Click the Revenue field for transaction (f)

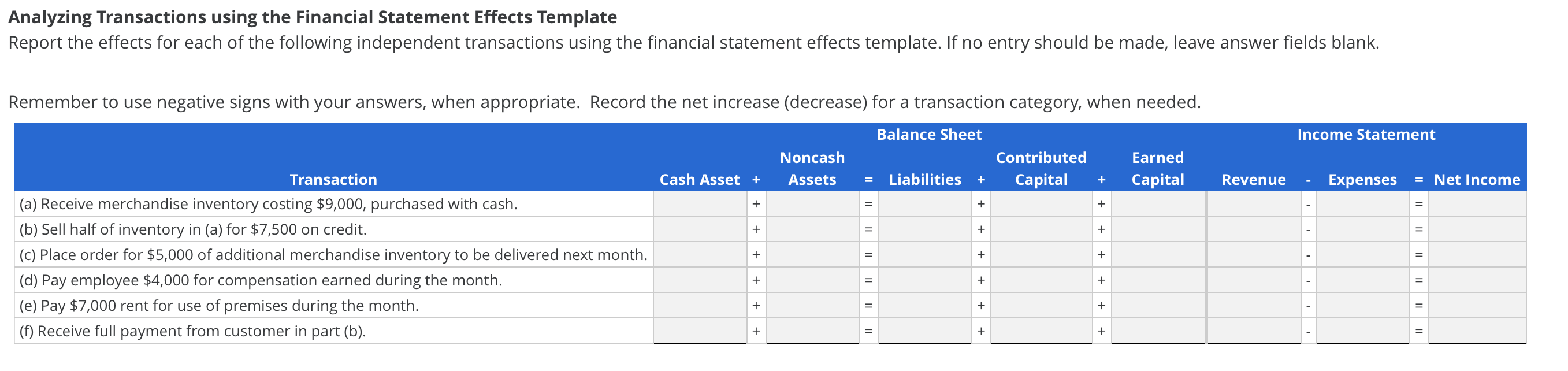[x=1254, y=330]
